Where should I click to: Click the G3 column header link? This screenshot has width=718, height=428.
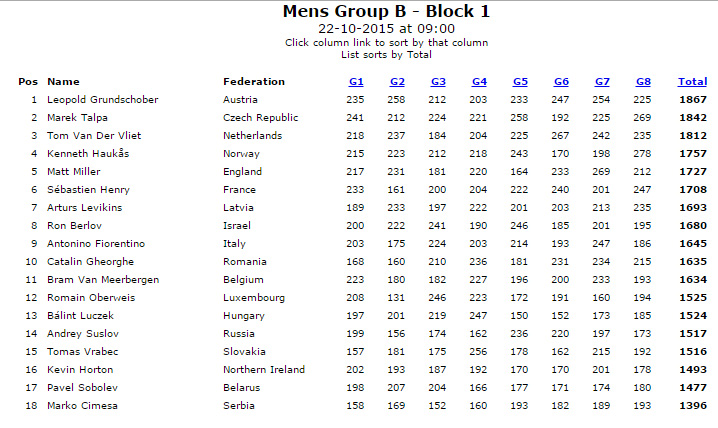[x=438, y=82]
